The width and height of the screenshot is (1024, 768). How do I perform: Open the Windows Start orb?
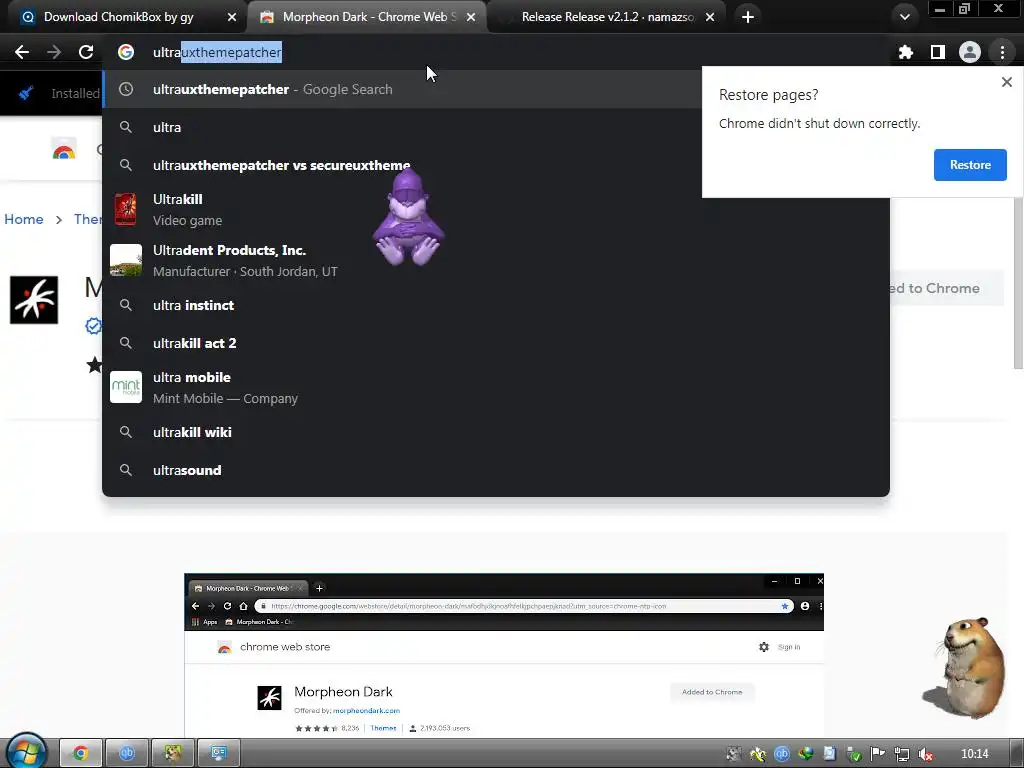26,752
